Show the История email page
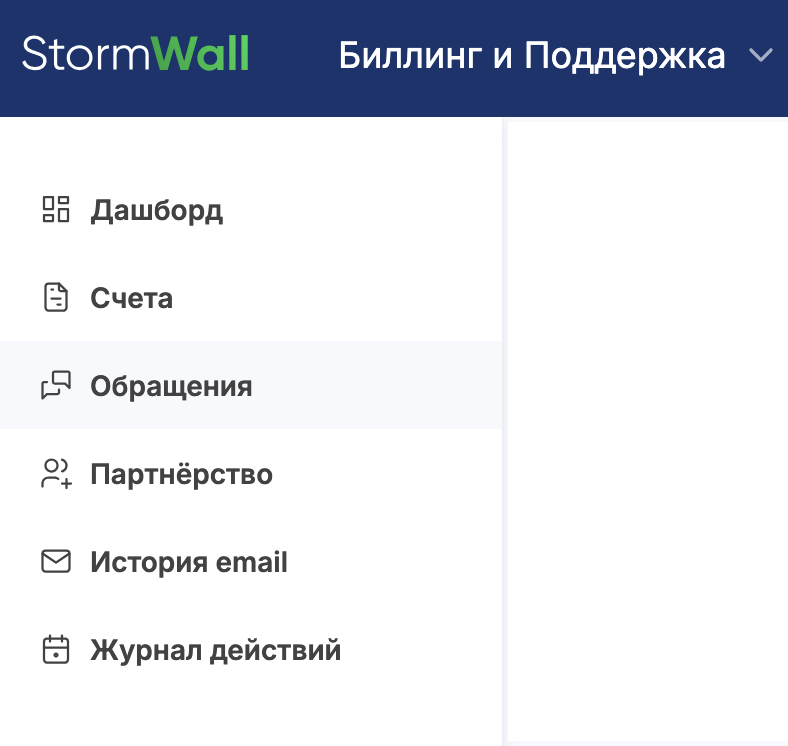788x746 pixels. [x=189, y=562]
